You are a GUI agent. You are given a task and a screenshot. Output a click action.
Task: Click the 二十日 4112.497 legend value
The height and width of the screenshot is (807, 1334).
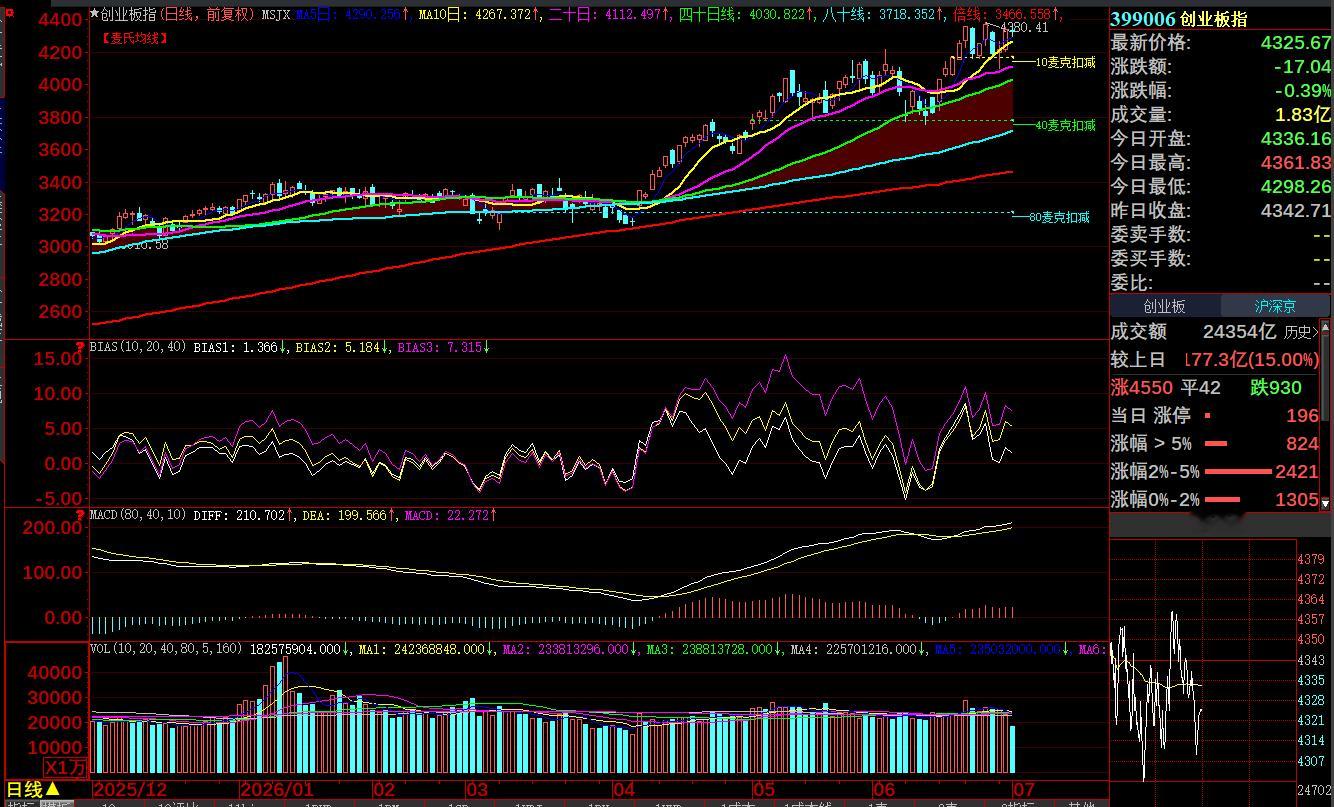pos(608,15)
